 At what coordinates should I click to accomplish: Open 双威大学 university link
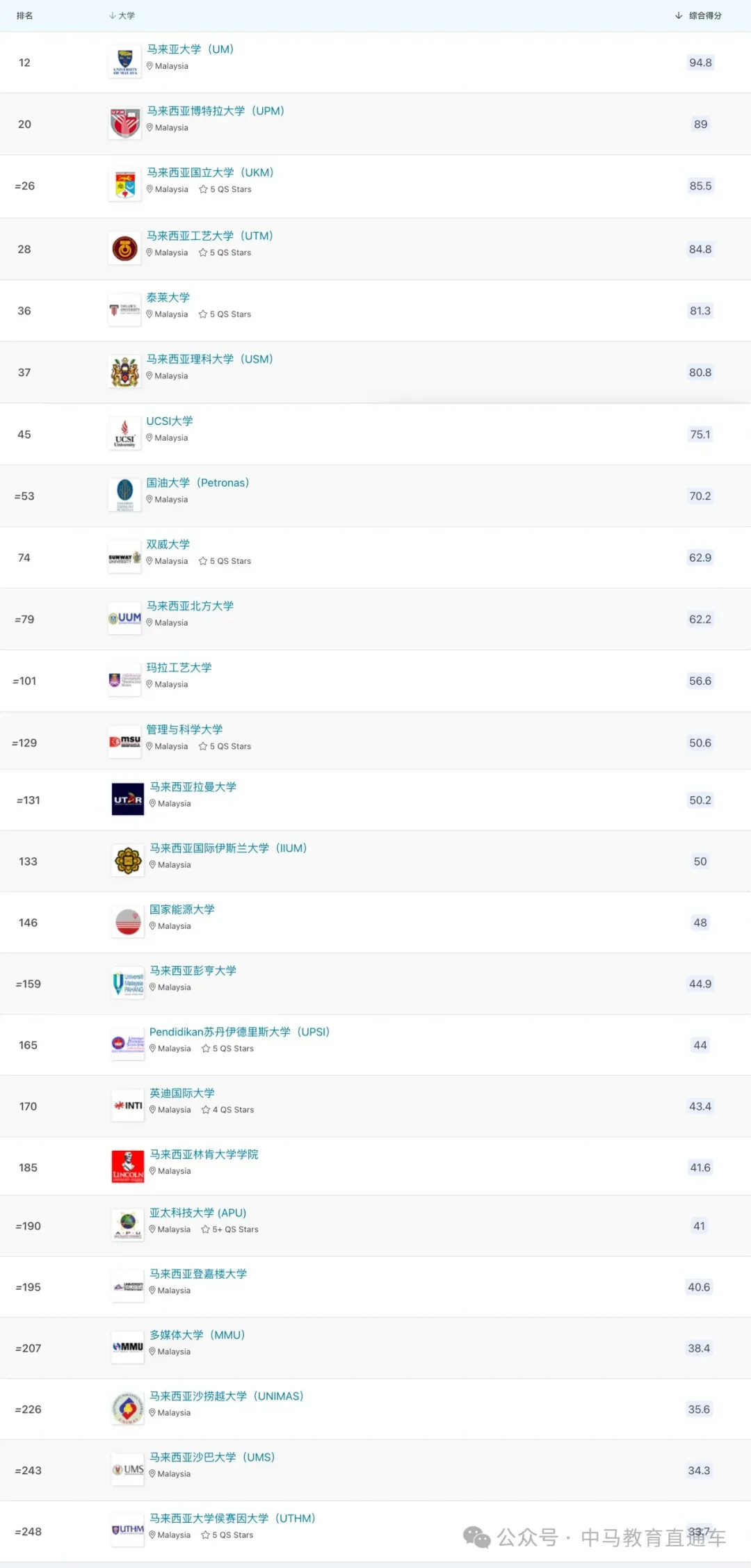coord(168,544)
